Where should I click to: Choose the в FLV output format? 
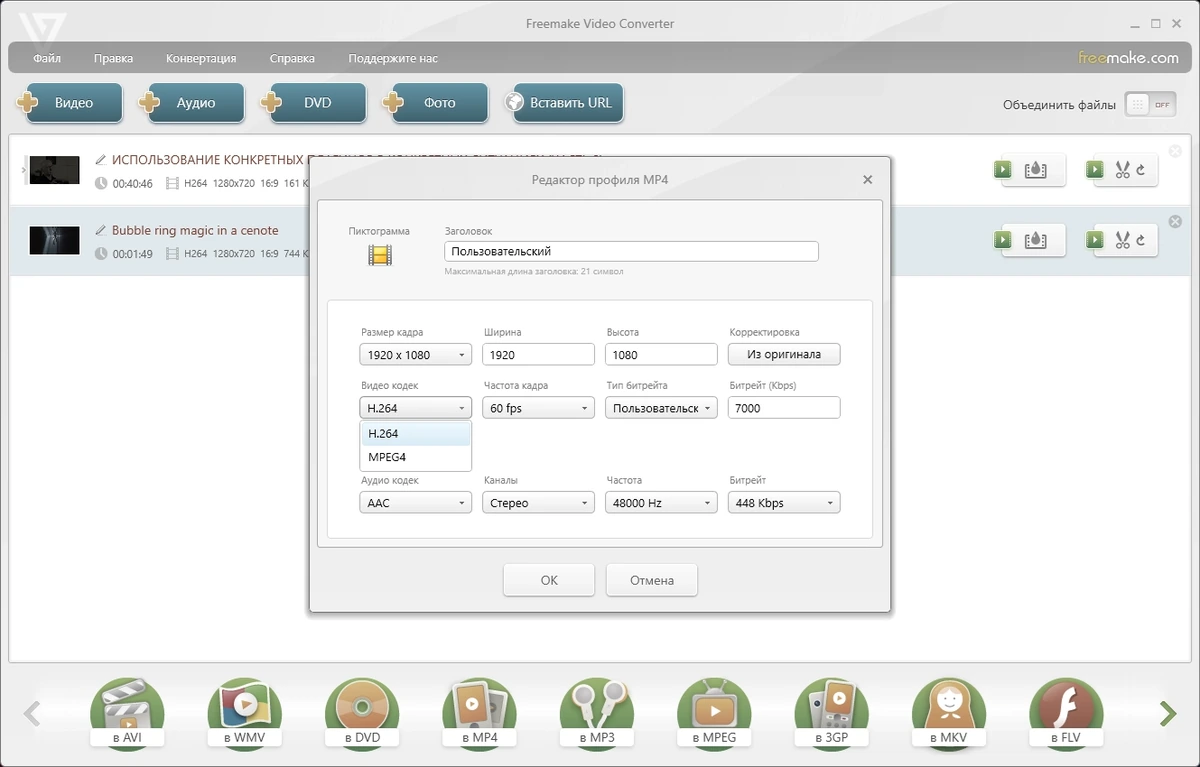tap(1067, 715)
